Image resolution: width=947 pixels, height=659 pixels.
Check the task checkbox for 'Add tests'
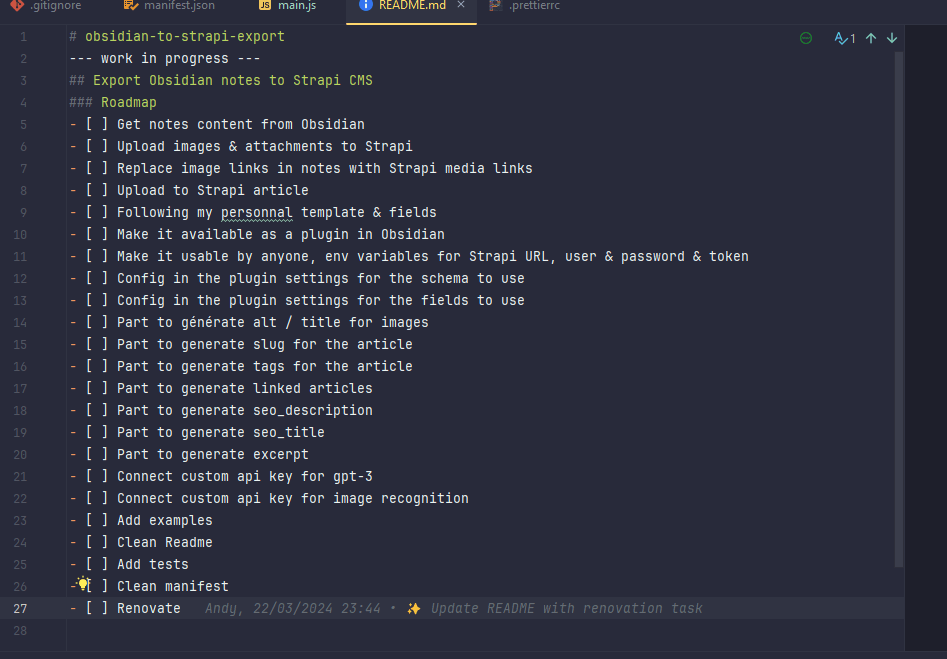tap(94, 563)
